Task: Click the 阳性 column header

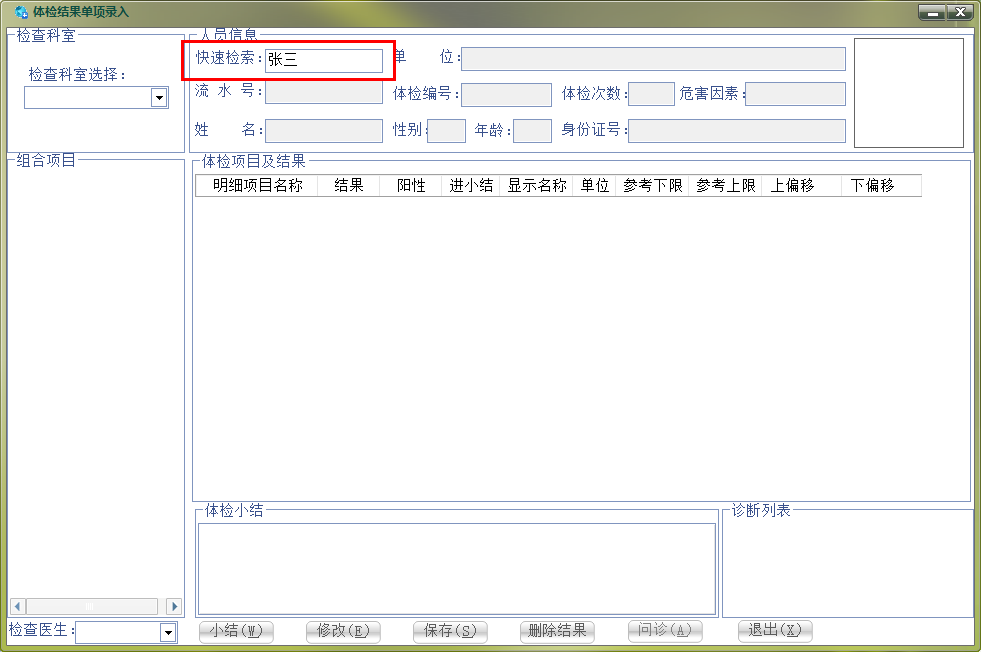Action: pos(410,185)
